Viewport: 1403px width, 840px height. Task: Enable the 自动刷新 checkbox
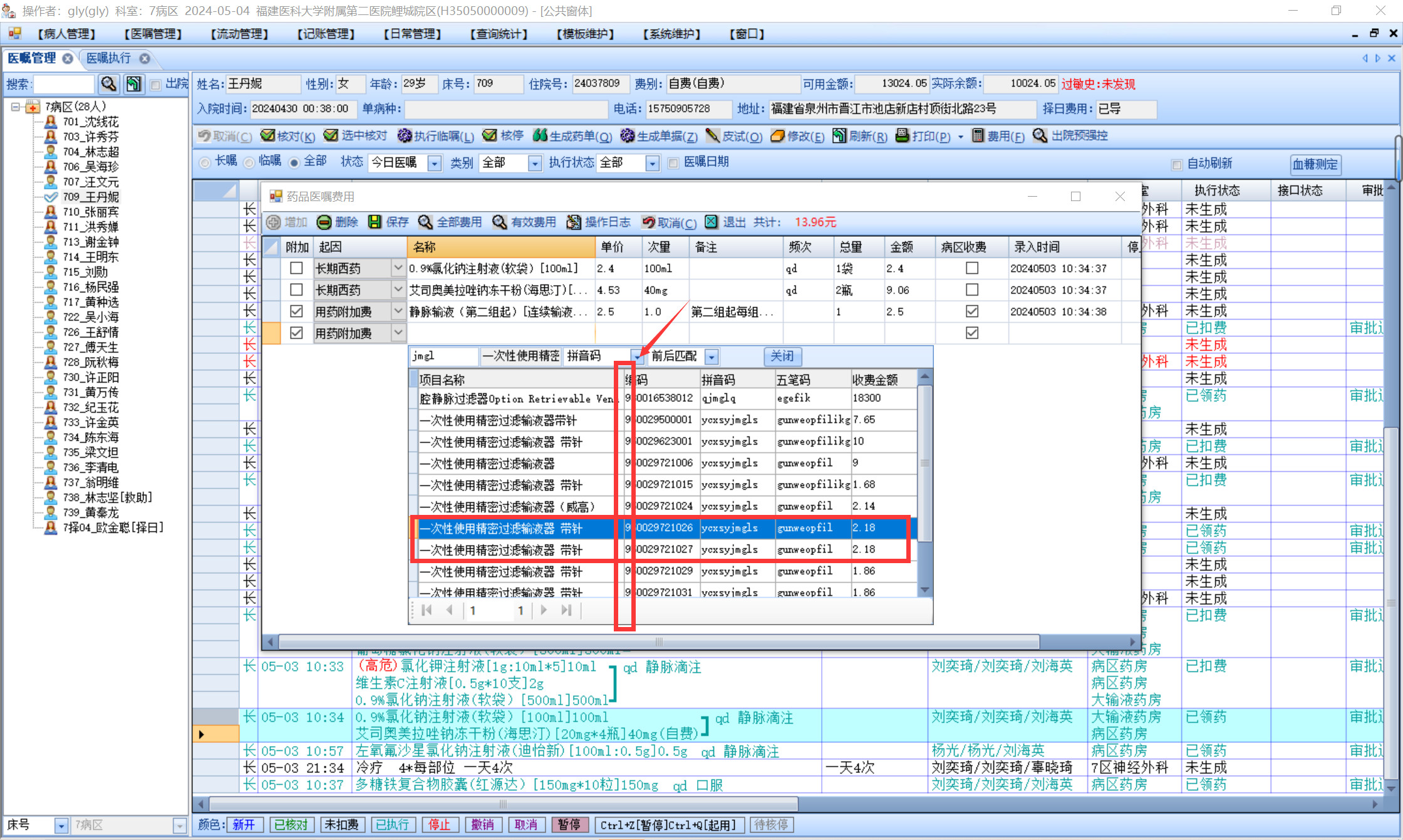tap(1177, 164)
